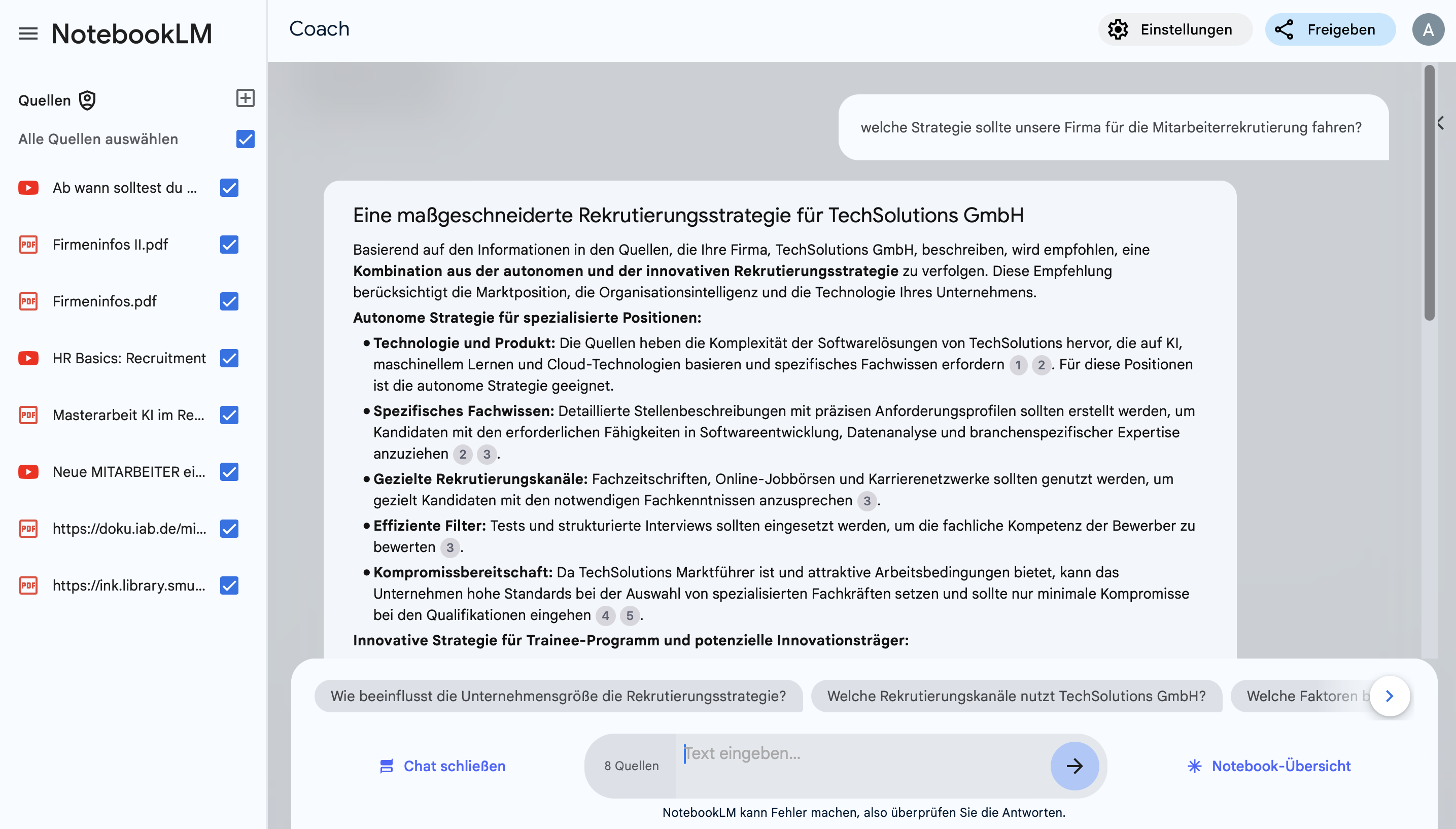
Task: Open citation 3 in Effiziente Filter bullet
Action: point(449,548)
